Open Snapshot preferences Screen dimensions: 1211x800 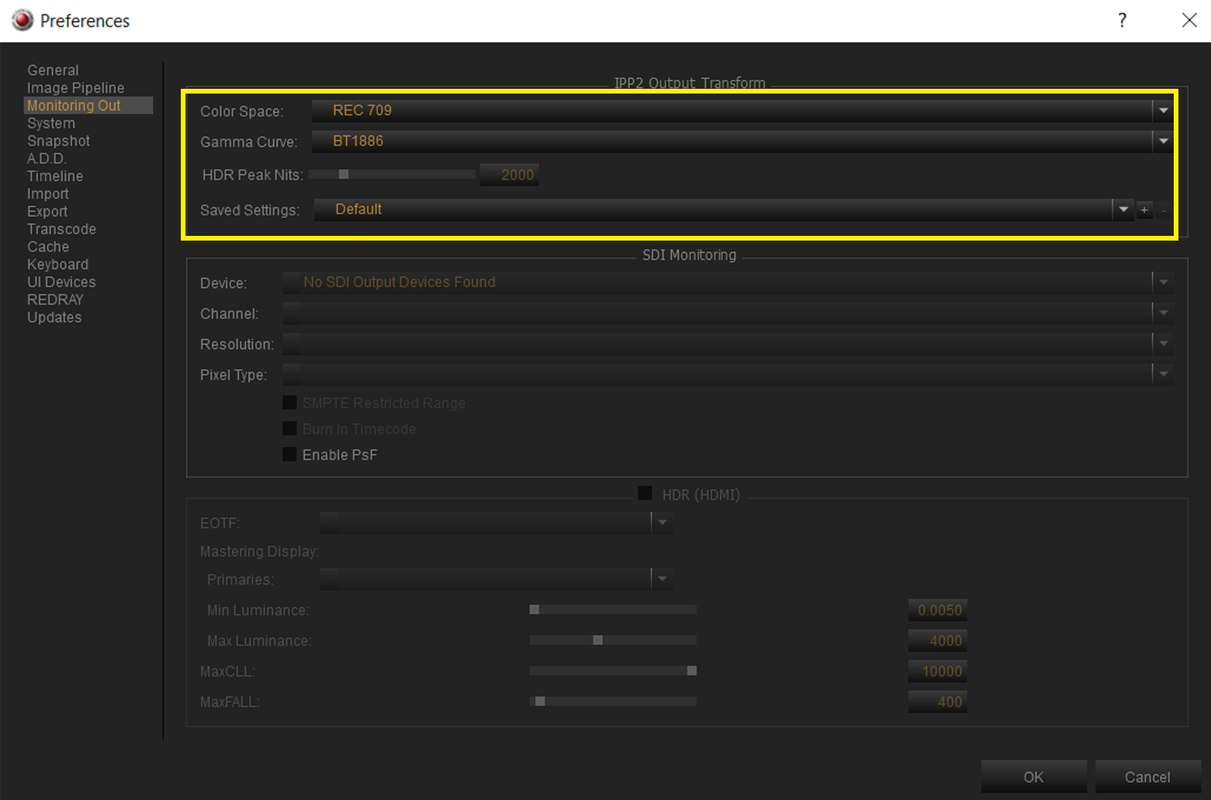[59, 141]
